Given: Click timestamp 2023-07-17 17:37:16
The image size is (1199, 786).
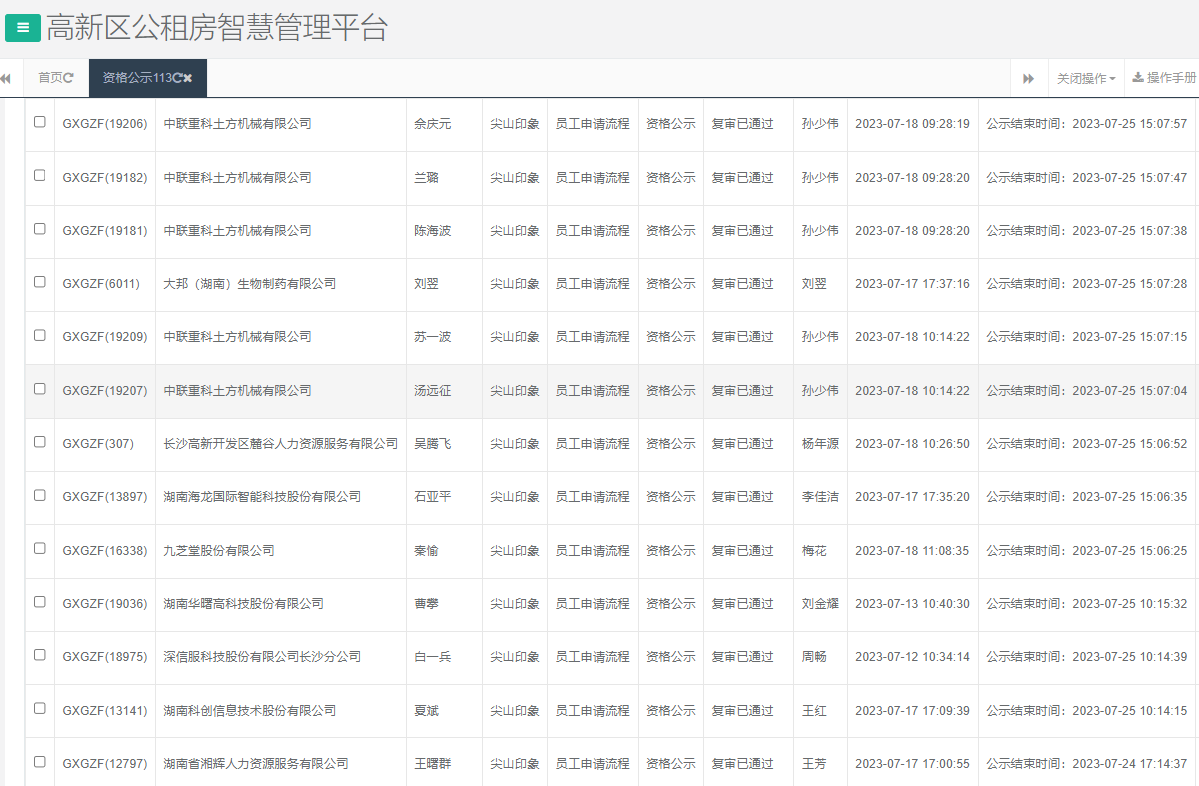Looking at the screenshot, I should (912, 284).
